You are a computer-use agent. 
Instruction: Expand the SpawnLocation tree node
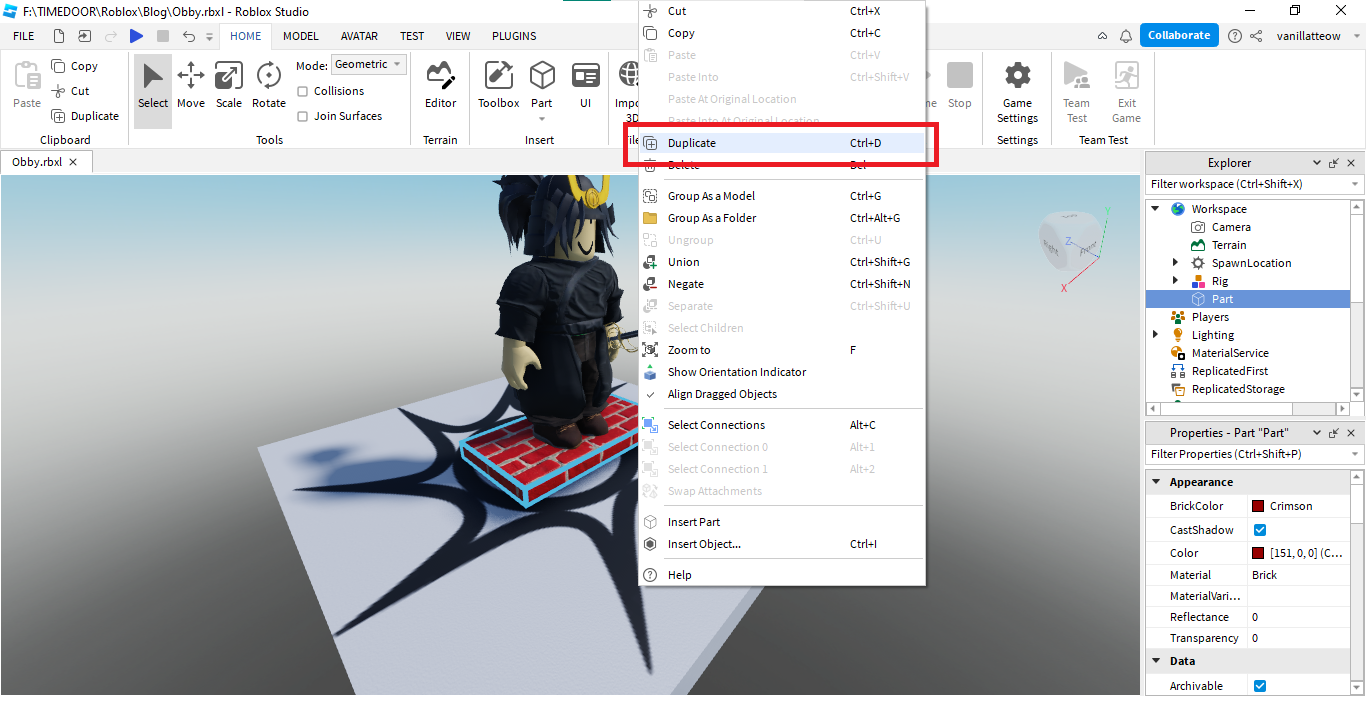pyautogui.click(x=1175, y=263)
